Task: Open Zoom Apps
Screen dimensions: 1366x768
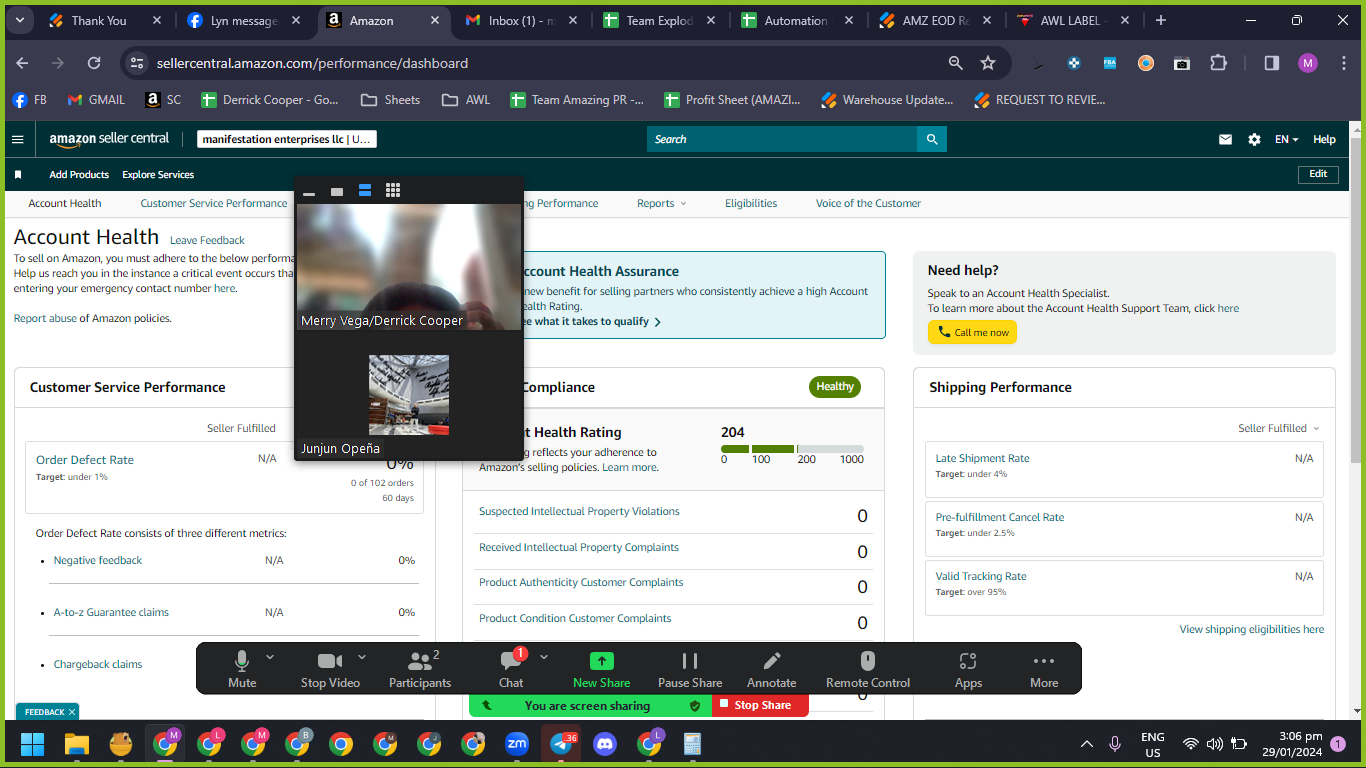Action: coord(968,669)
